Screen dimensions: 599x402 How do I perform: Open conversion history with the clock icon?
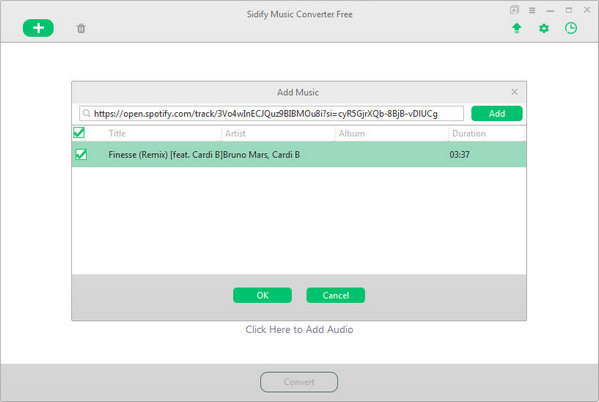click(x=571, y=28)
